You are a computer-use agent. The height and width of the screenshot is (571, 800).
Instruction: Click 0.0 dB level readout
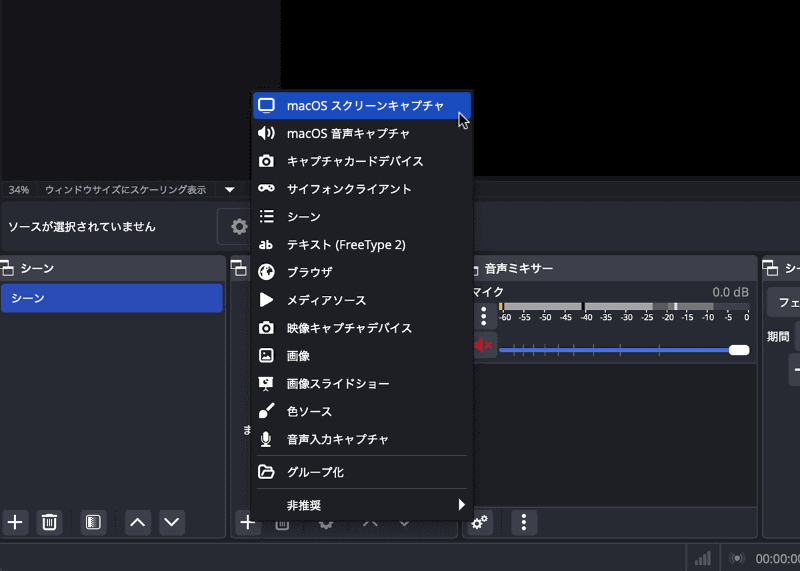click(x=731, y=292)
